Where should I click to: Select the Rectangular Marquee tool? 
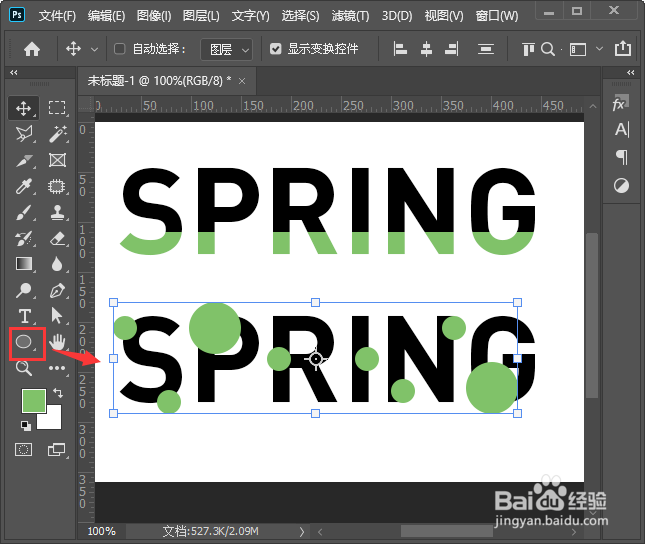[x=57, y=108]
